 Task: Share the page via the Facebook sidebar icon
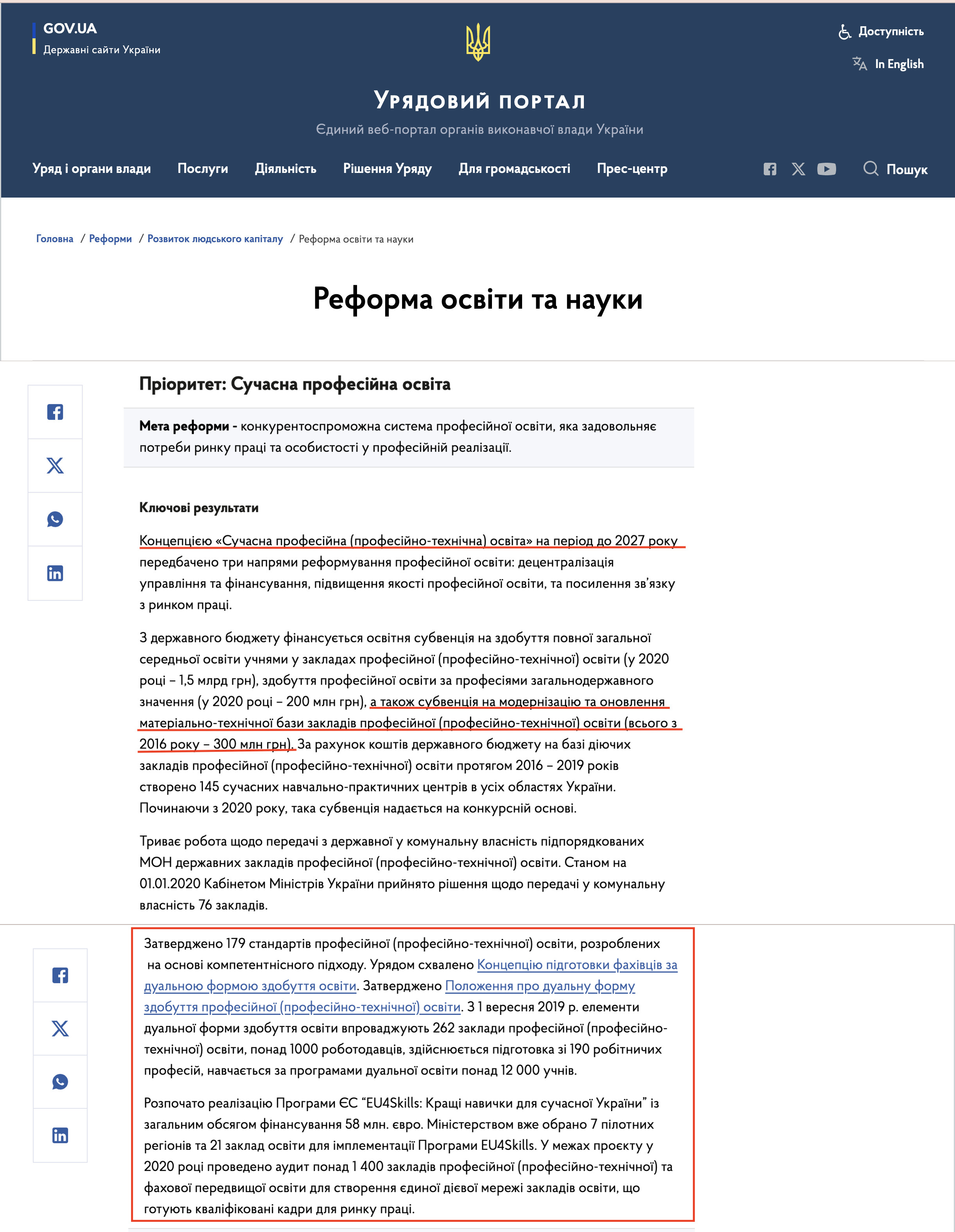pyautogui.click(x=55, y=412)
